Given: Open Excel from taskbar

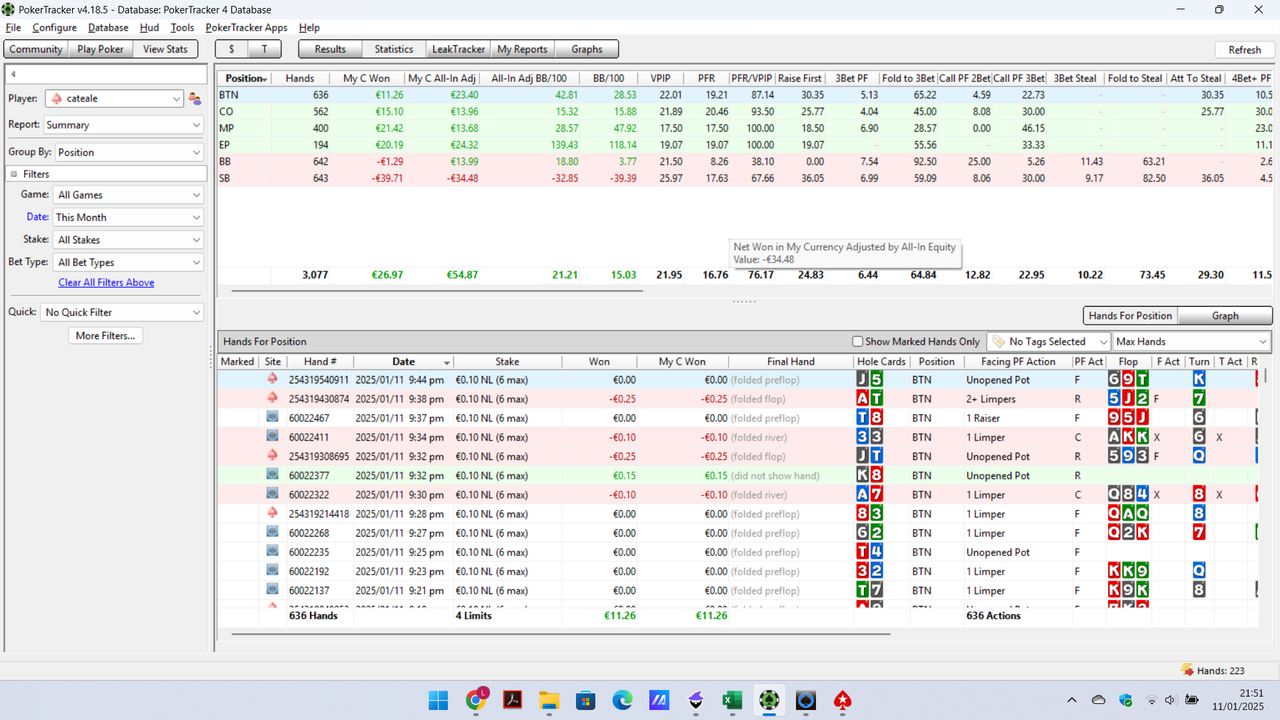Looking at the screenshot, I should (732, 701).
